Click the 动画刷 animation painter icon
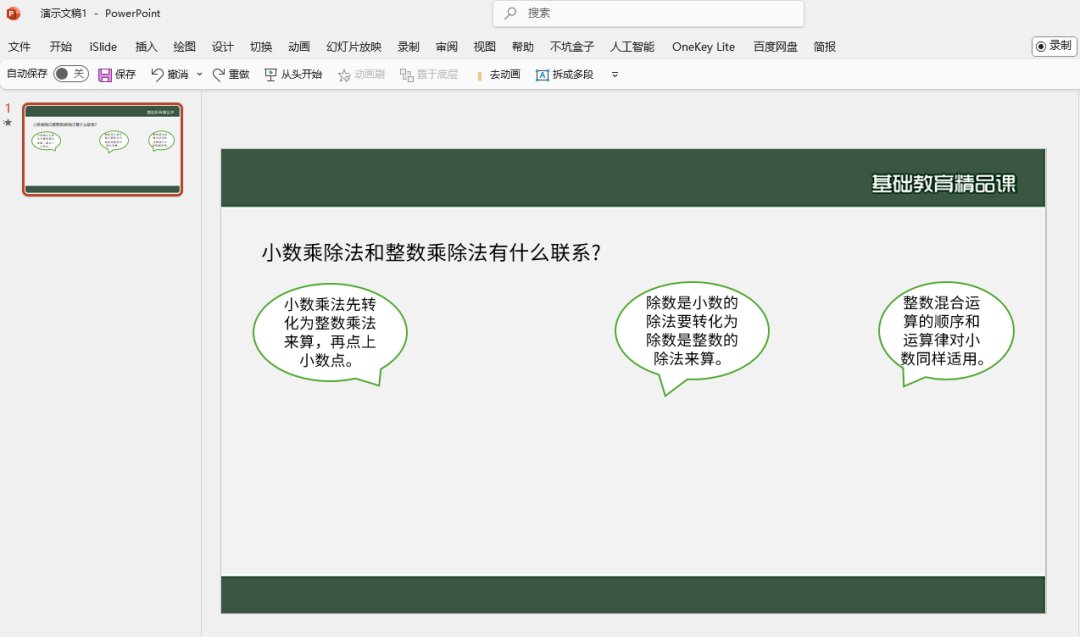The height and width of the screenshot is (637, 1080). point(343,74)
